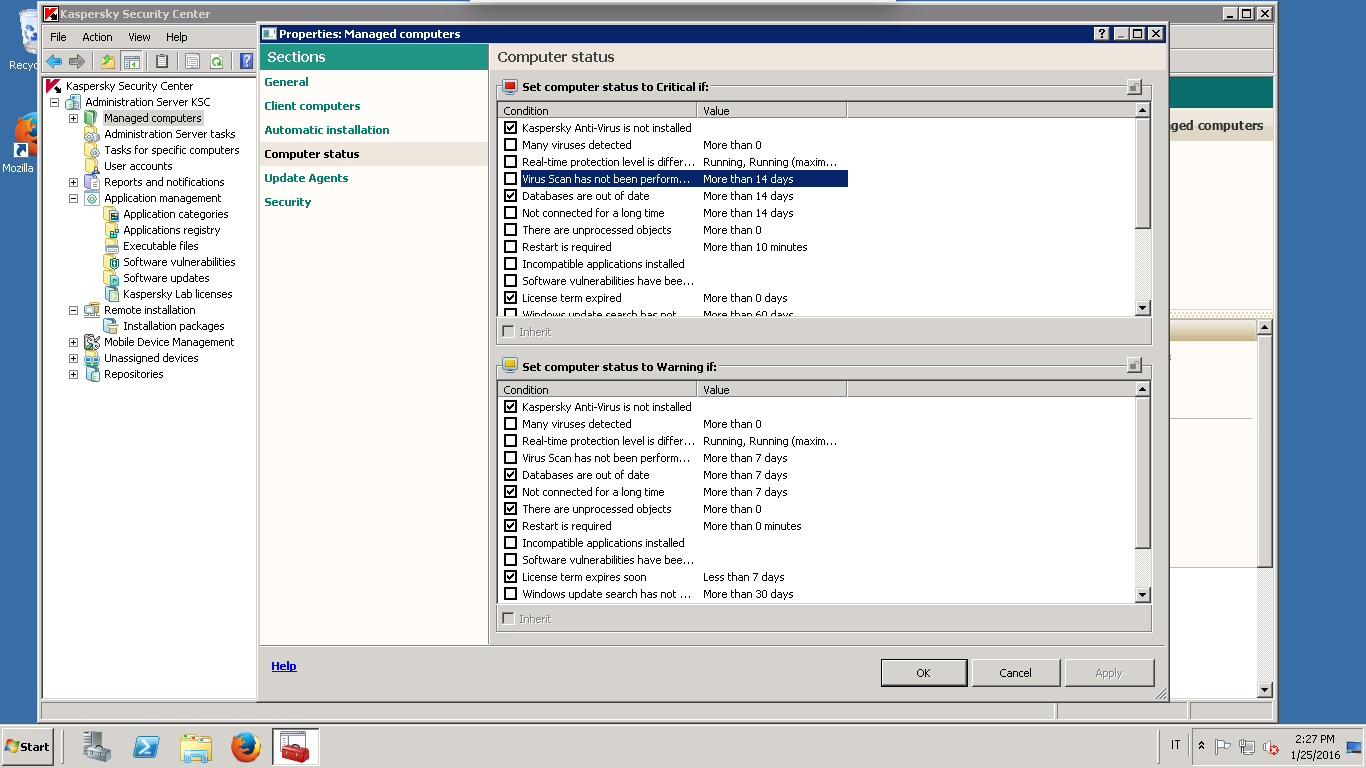
Task: Open Windows Explorer from the taskbar
Action: point(196,746)
